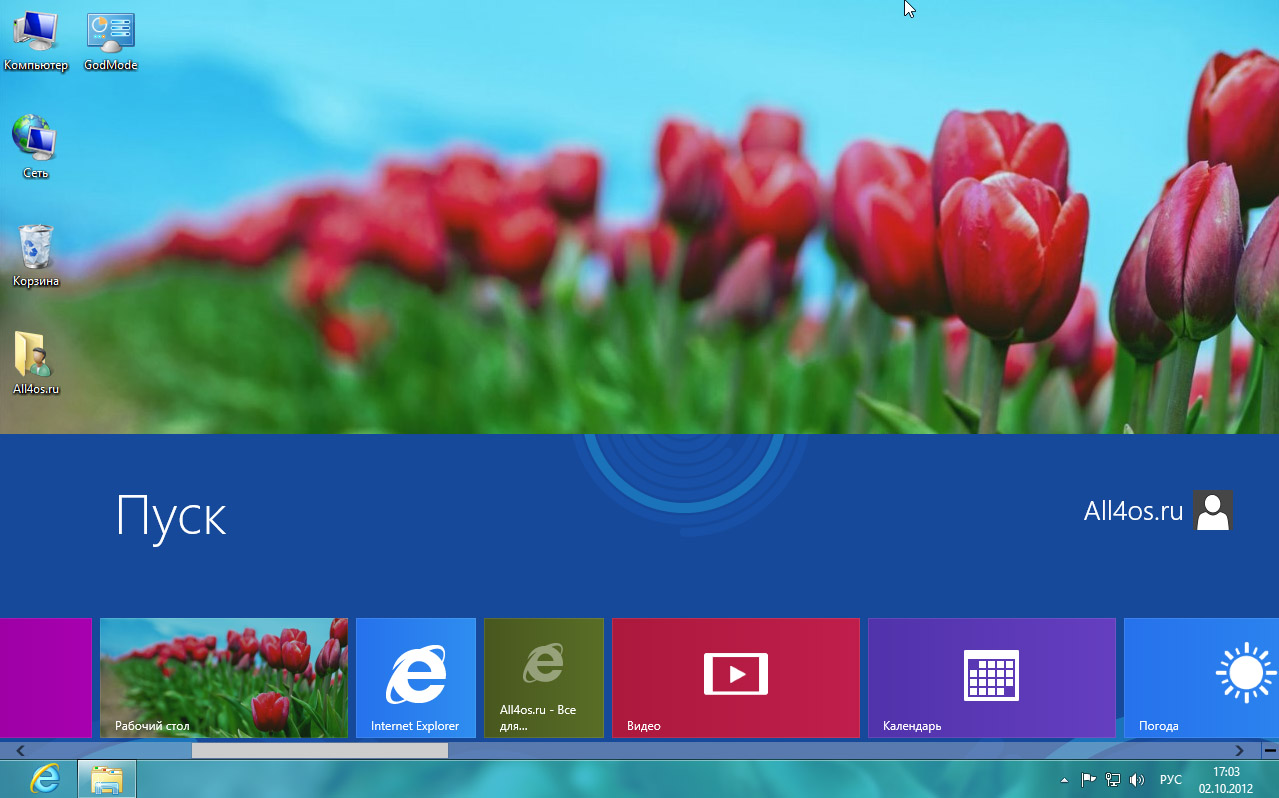Image resolution: width=1279 pixels, height=798 pixels.
Task: Open the Видео tile
Action: tap(736, 678)
